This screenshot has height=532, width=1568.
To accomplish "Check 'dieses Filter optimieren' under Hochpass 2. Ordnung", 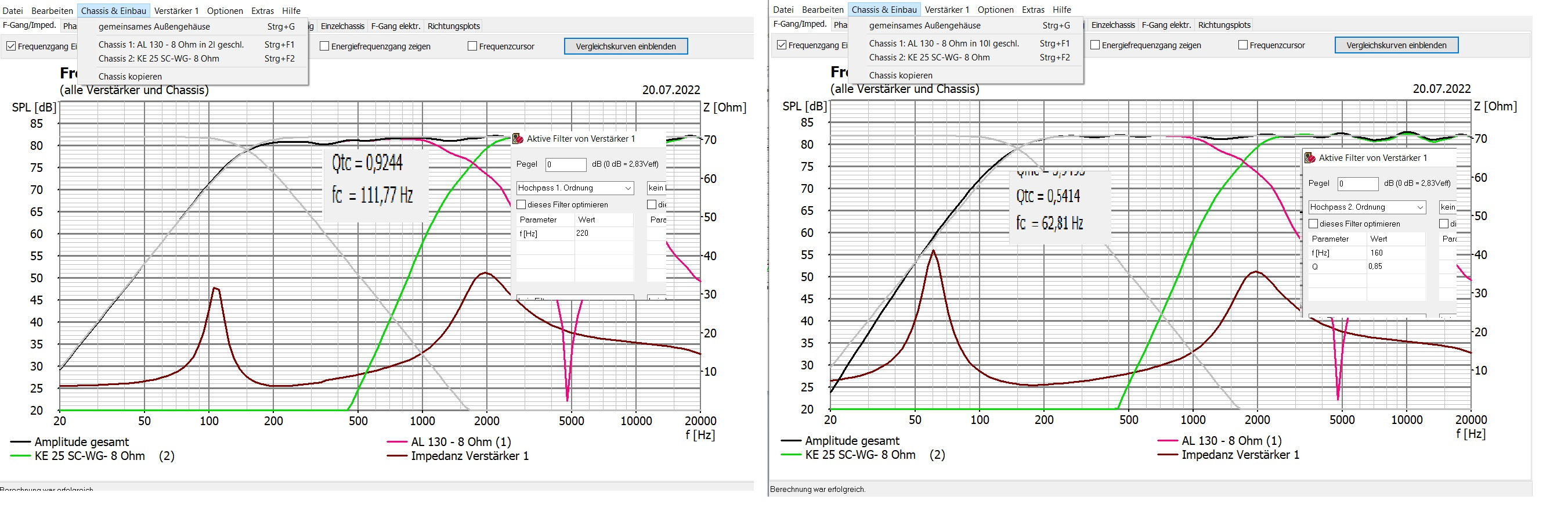I will point(1314,224).
